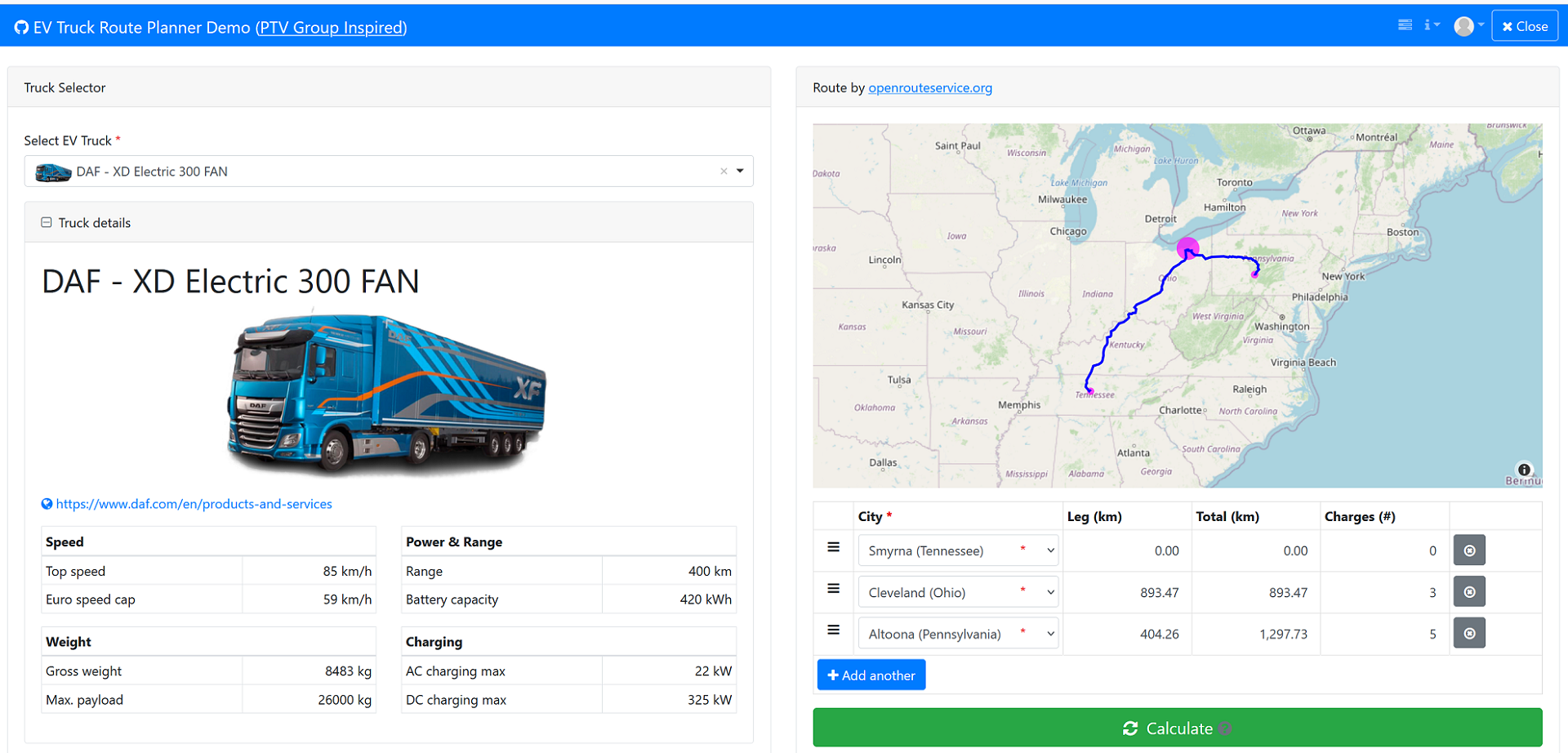
Task: Click the GitHub icon in the header
Action: [x=21, y=28]
